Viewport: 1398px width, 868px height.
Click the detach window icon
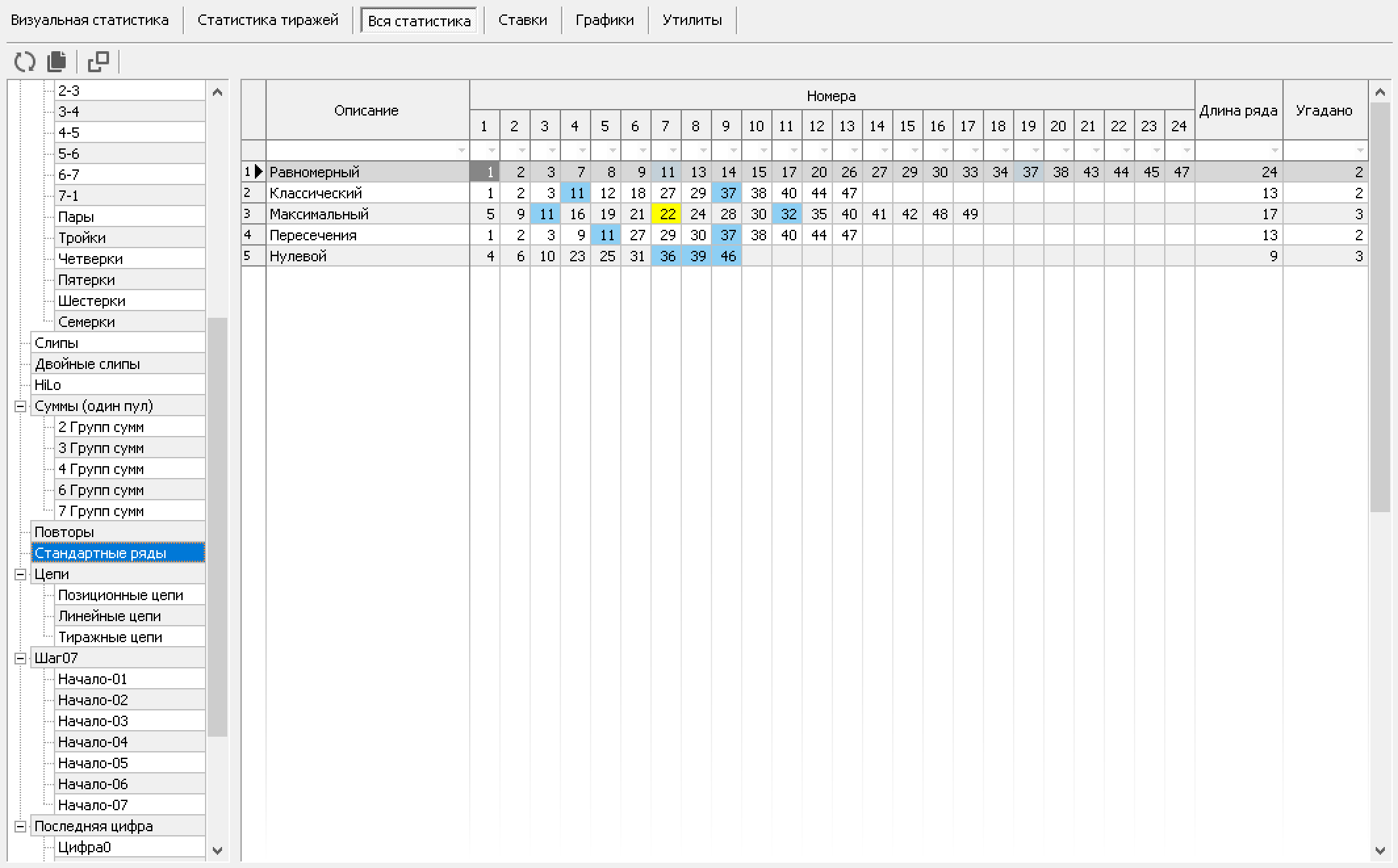tap(99, 62)
